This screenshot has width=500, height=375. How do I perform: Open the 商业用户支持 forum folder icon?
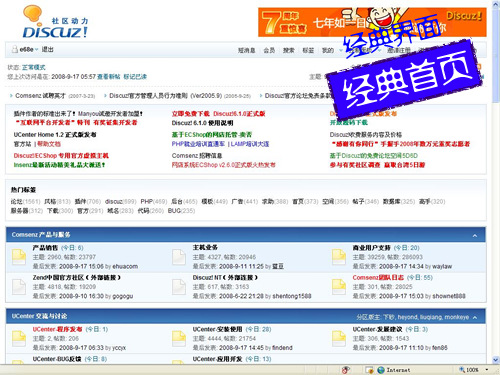pos(339,257)
